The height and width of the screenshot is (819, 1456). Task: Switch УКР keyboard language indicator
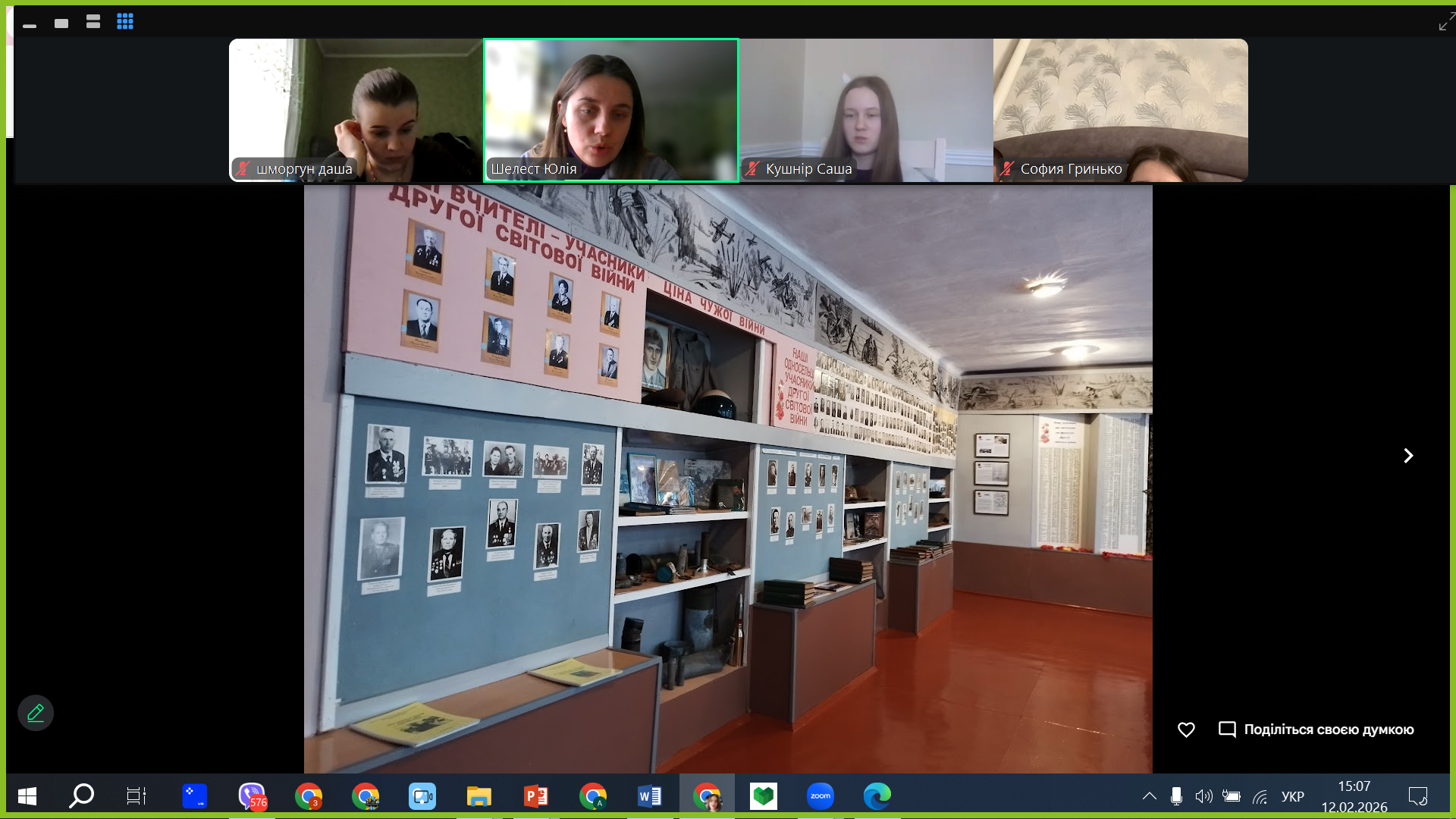point(1292,796)
